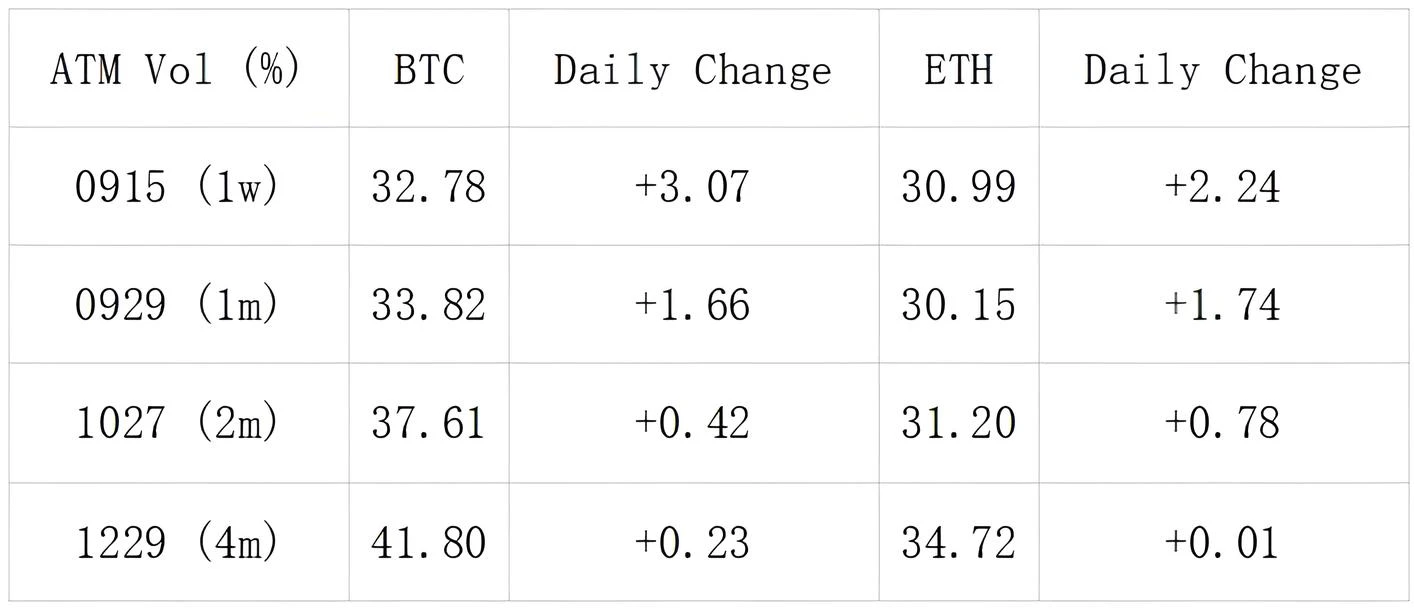Click the Daily Change header beside BTC
This screenshot has height=608, width=1414.
693,70
